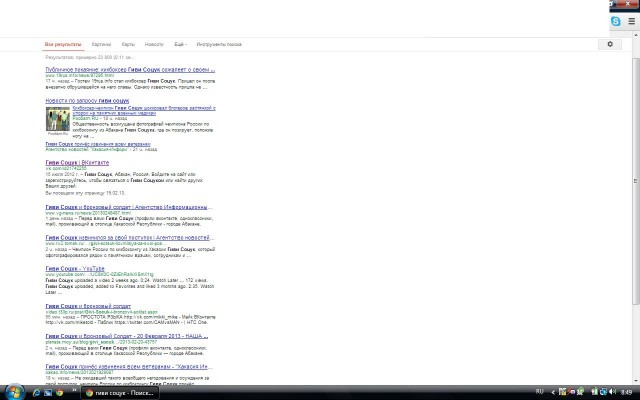This screenshot has height=400, width=640.
Task: Launch Chrome from the quick launch bar
Action: (60, 392)
